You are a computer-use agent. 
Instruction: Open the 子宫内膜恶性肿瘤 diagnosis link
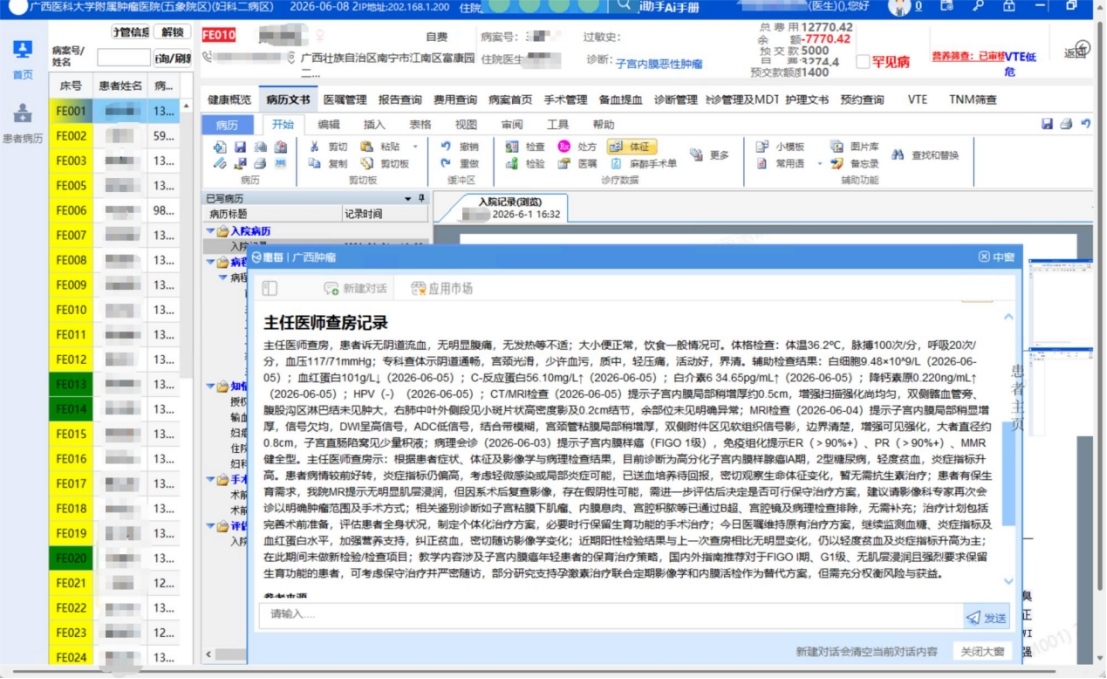(x=659, y=64)
